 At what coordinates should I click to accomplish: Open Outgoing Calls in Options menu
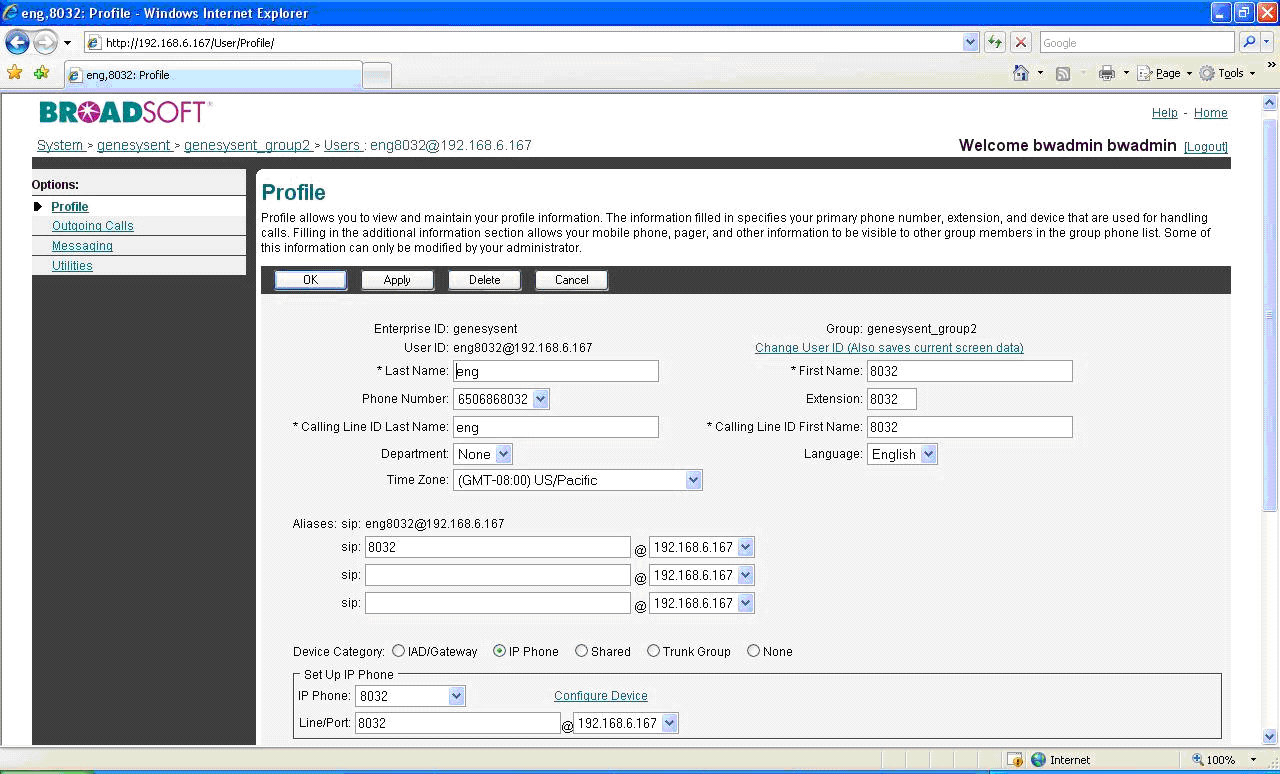pos(92,226)
